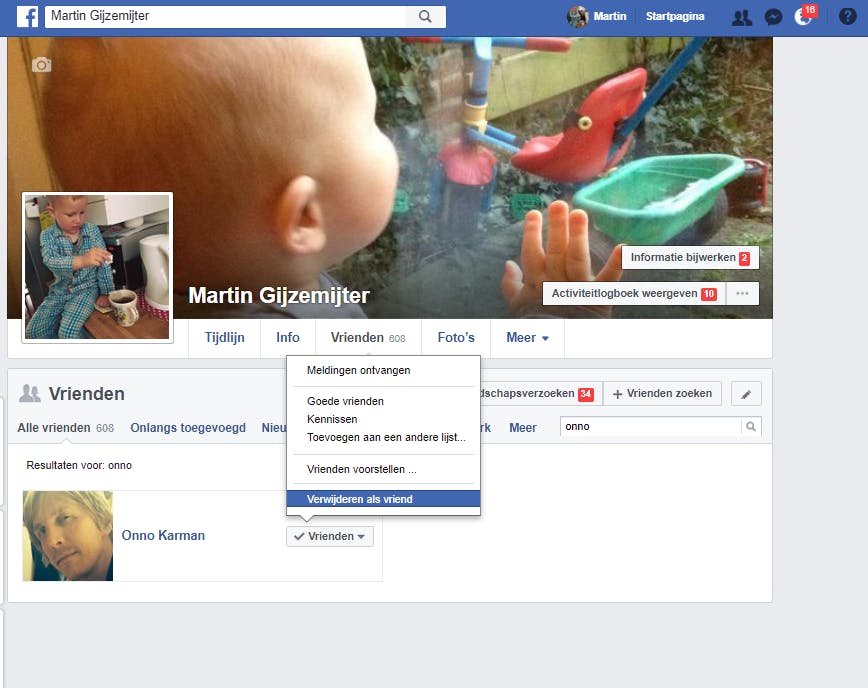Click the magnifier in the onno search box

(750, 426)
